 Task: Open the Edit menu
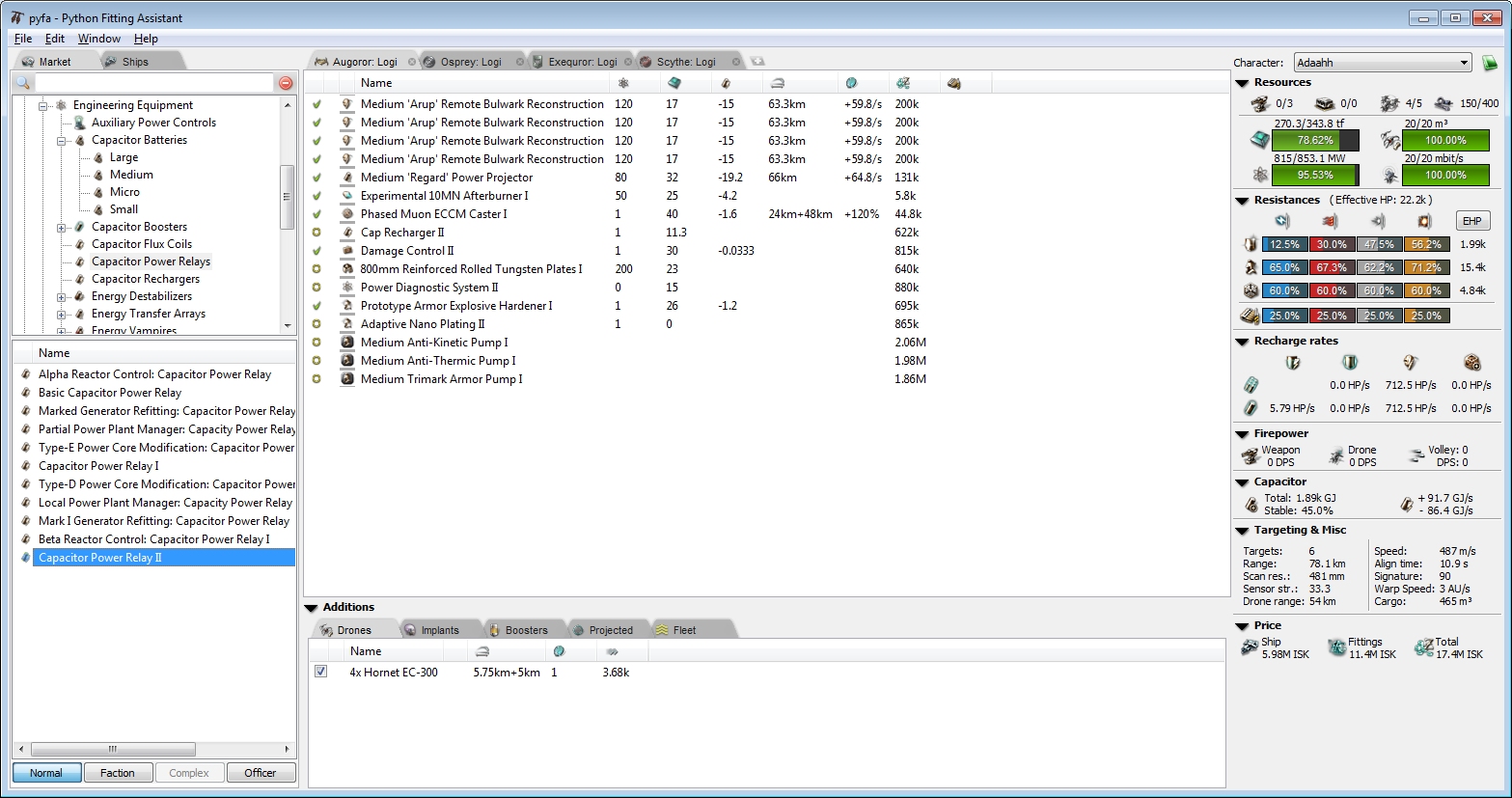click(x=55, y=39)
